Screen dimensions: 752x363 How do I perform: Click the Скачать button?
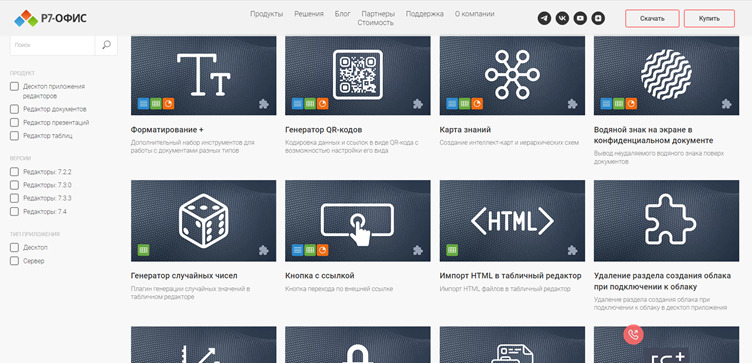[652, 19]
